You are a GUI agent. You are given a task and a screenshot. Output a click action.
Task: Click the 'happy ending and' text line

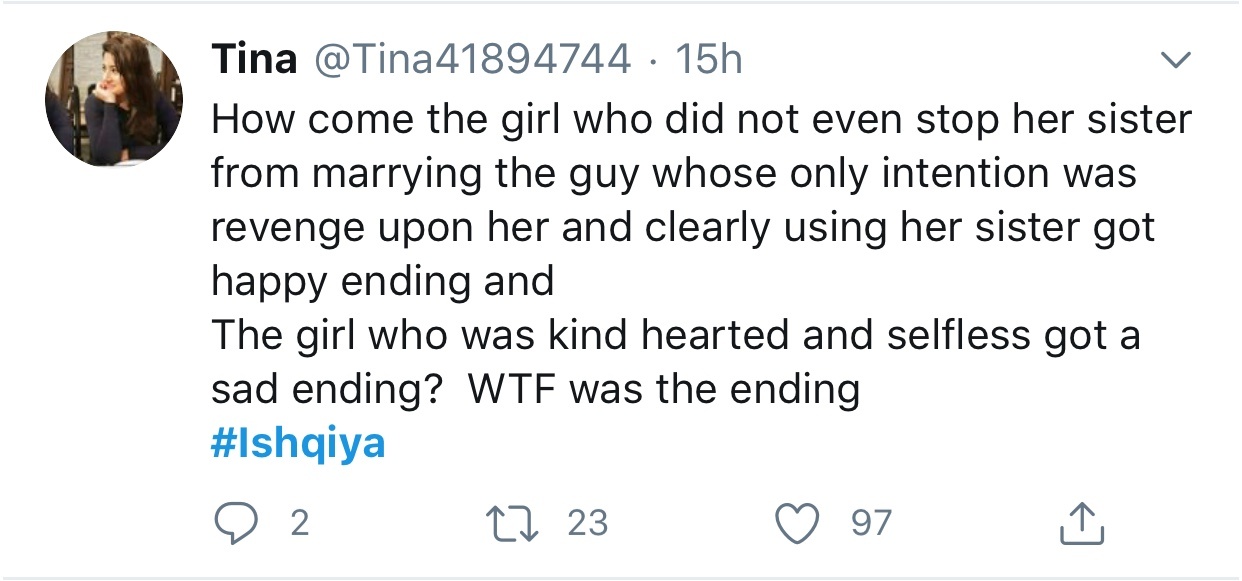[382, 282]
